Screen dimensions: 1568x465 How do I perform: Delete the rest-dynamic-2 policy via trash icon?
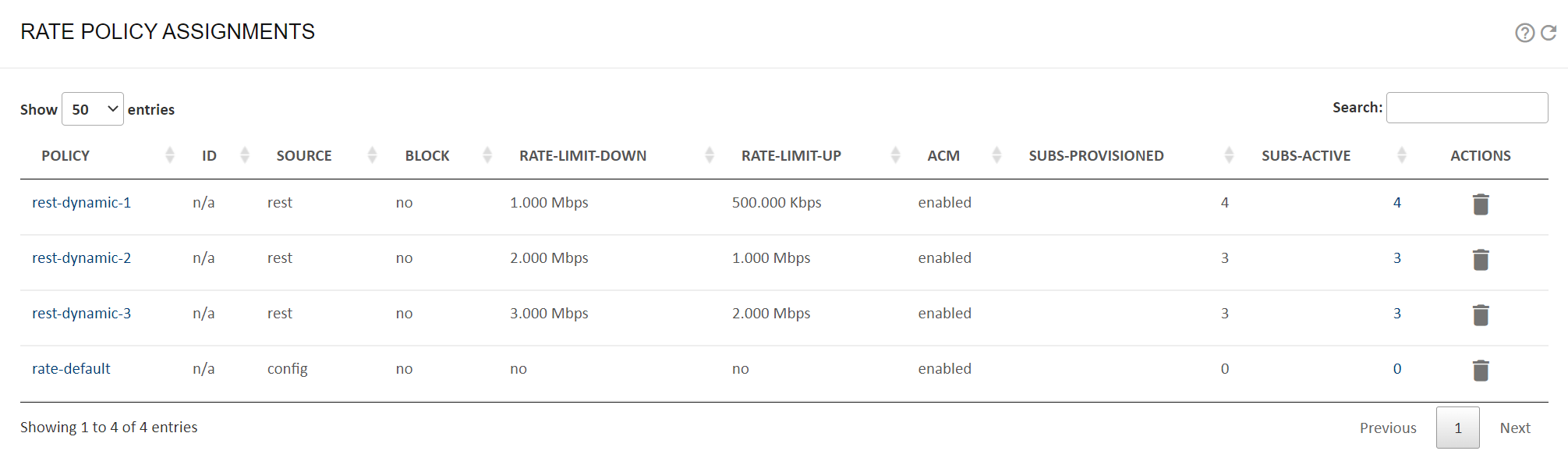1481,259
